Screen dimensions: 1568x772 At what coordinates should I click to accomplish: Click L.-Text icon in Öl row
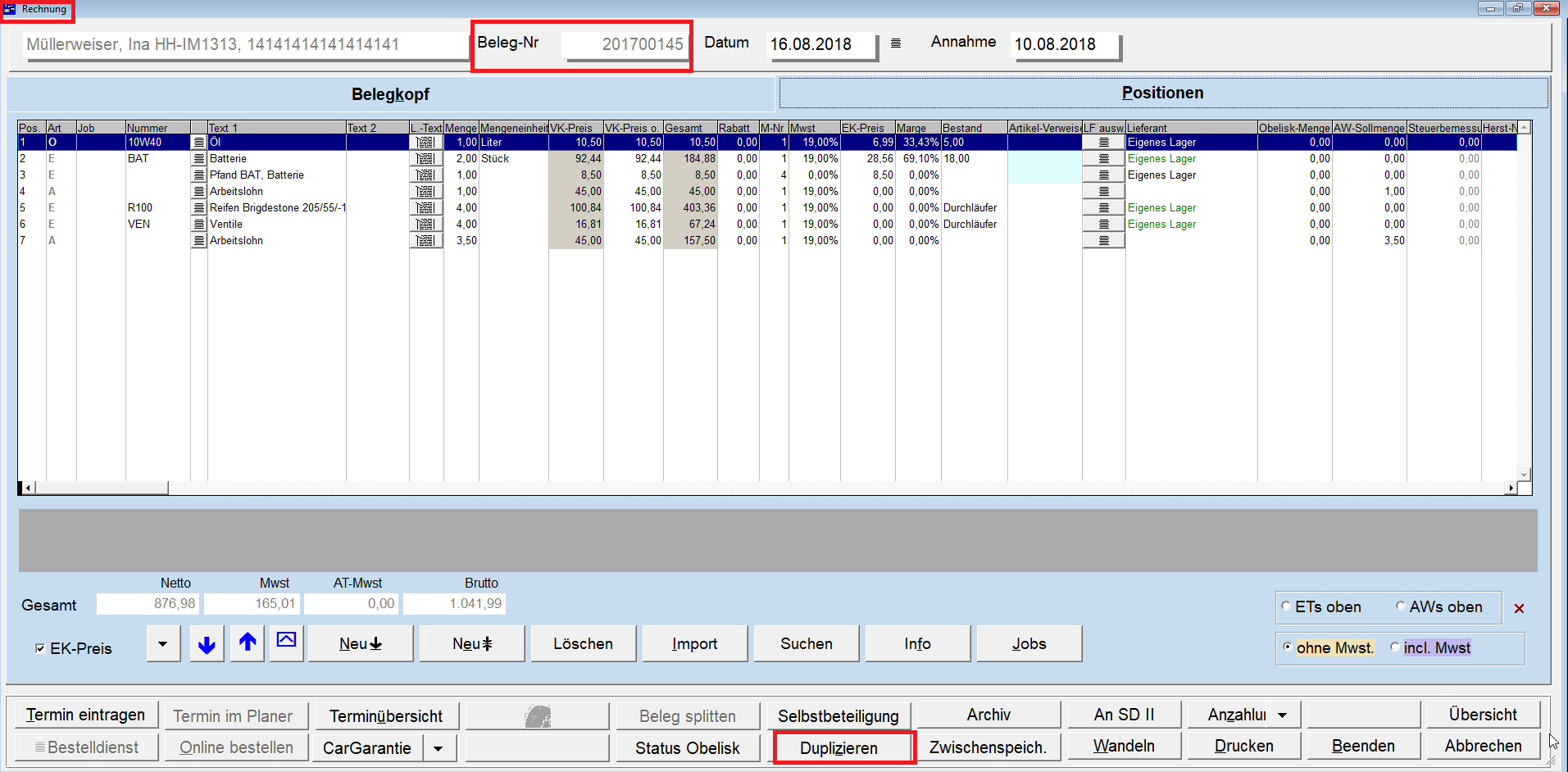tap(425, 143)
